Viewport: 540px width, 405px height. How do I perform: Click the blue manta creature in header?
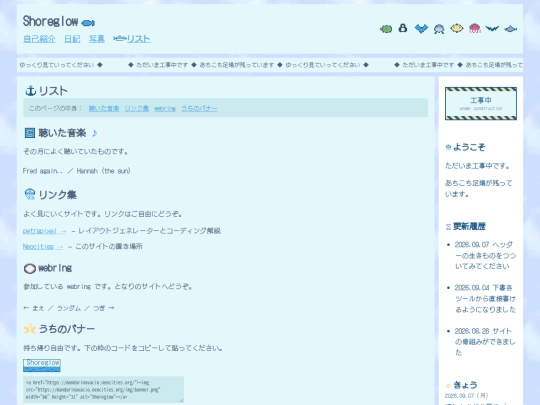click(x=421, y=29)
